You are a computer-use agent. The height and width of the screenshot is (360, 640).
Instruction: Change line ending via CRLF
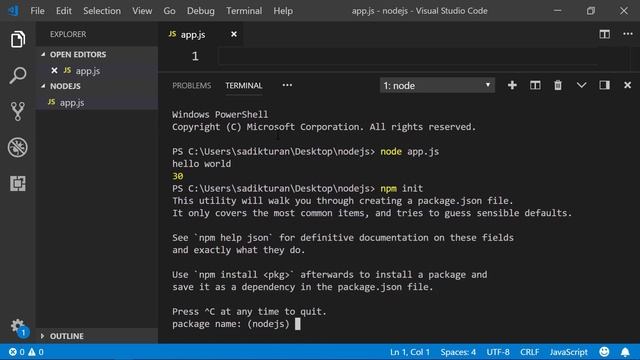[x=529, y=352]
